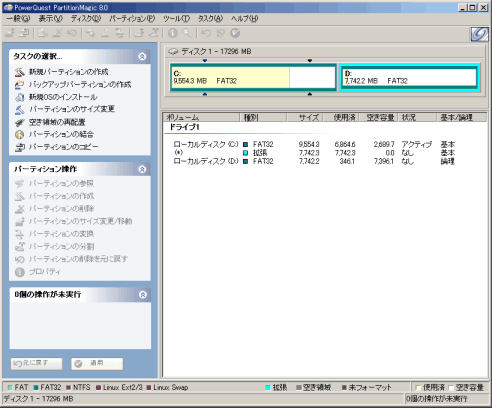492x408 pixels.
Task: Click the delete partition toolbar icon
Action: pos(57,33)
